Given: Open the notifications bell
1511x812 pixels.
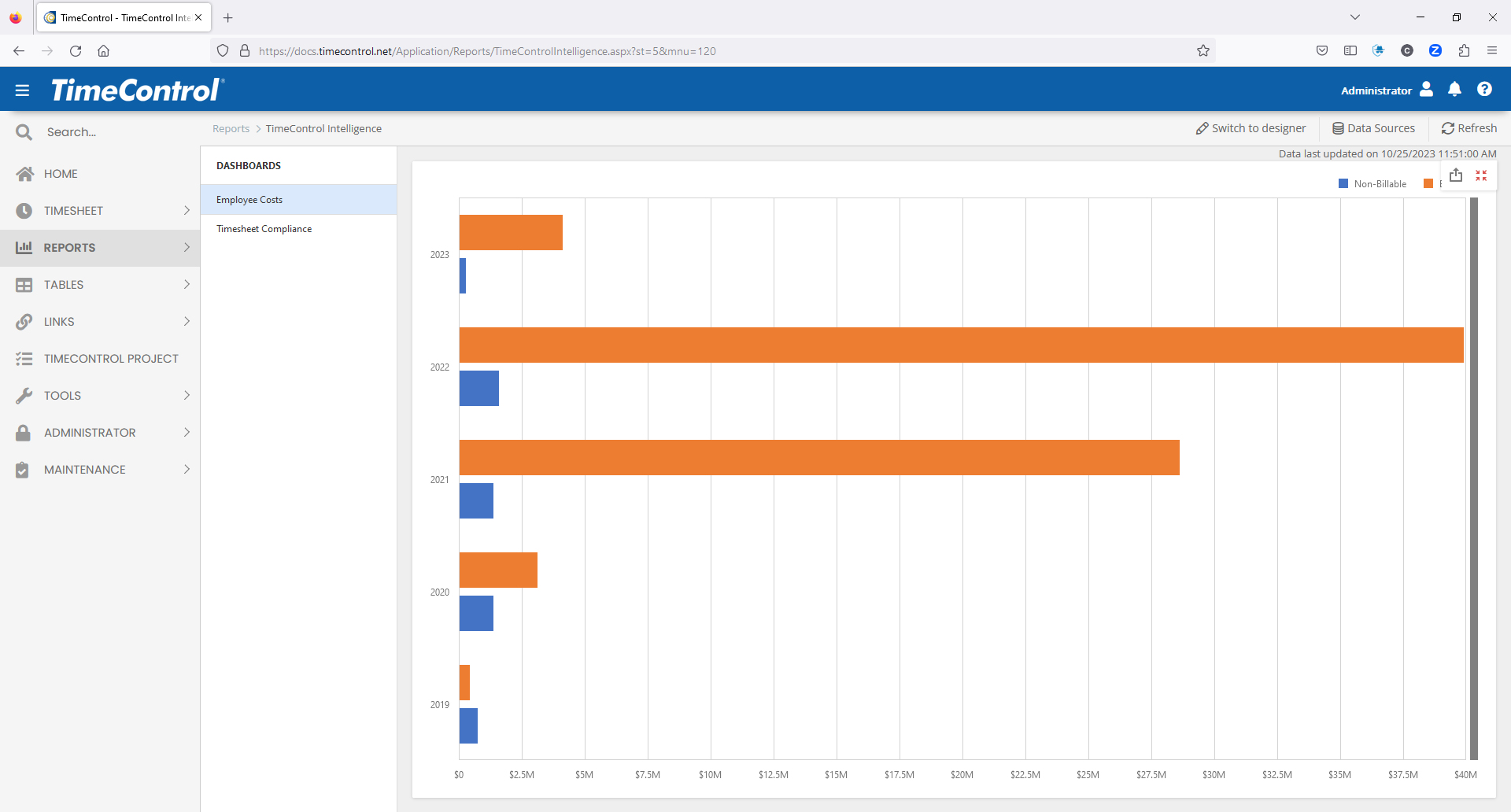Looking at the screenshot, I should [1454, 89].
